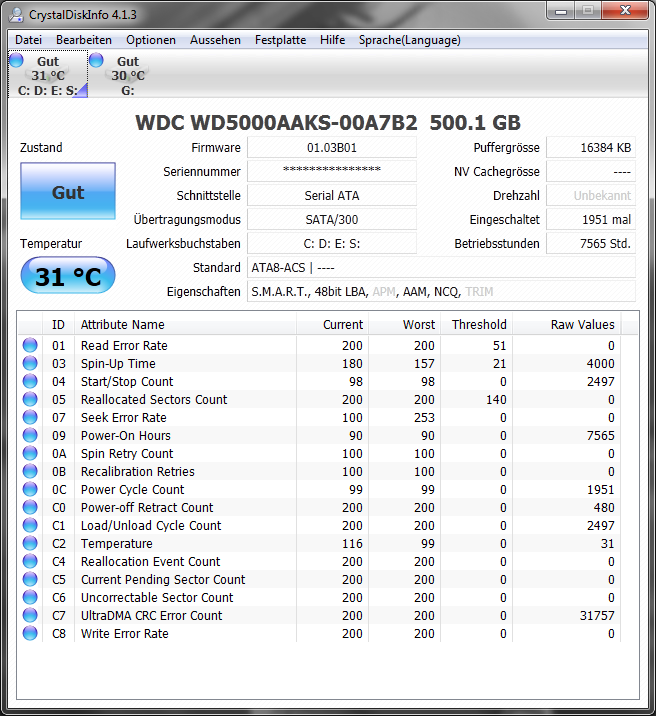The height and width of the screenshot is (716, 656).
Task: Click the Raw Values column header
Action: (567, 325)
